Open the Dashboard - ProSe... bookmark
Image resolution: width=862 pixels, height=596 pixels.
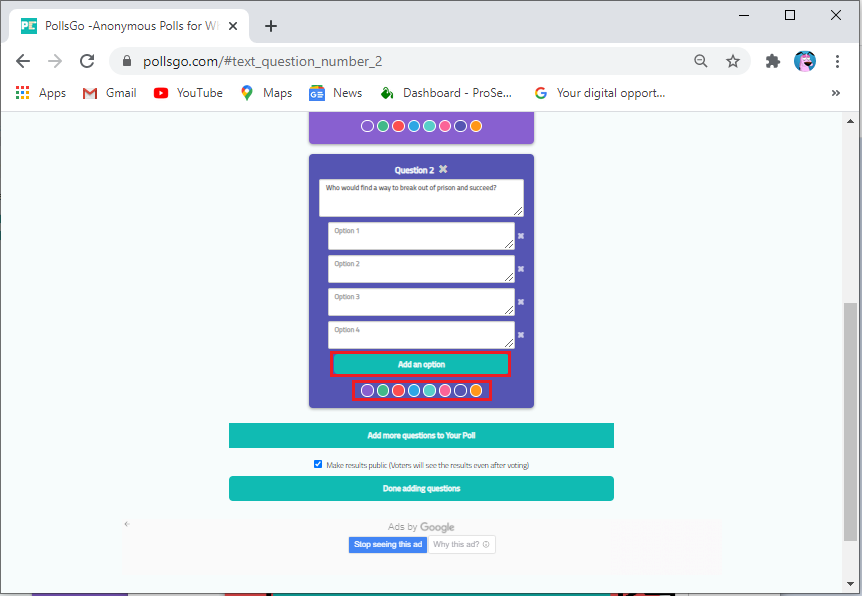coord(446,93)
